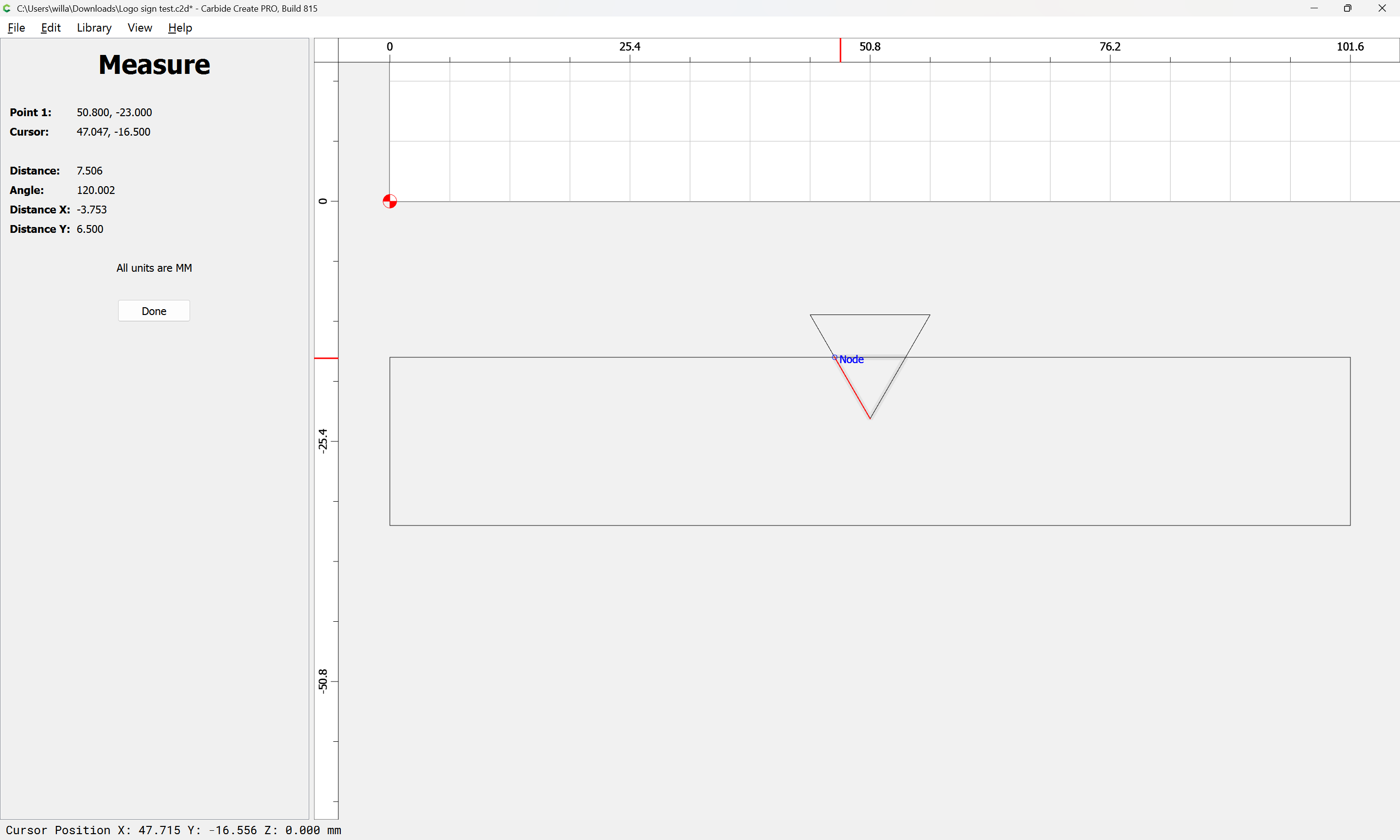Click the Angle value 120.002

pyautogui.click(x=96, y=190)
